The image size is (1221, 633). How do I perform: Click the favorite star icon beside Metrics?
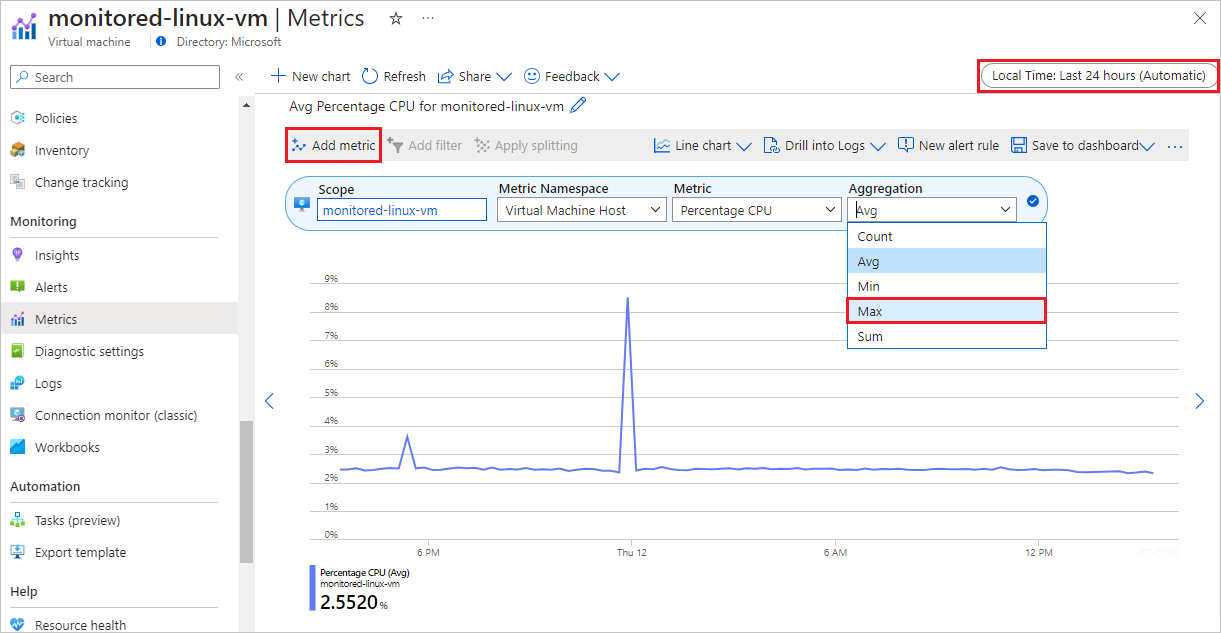coord(396,19)
